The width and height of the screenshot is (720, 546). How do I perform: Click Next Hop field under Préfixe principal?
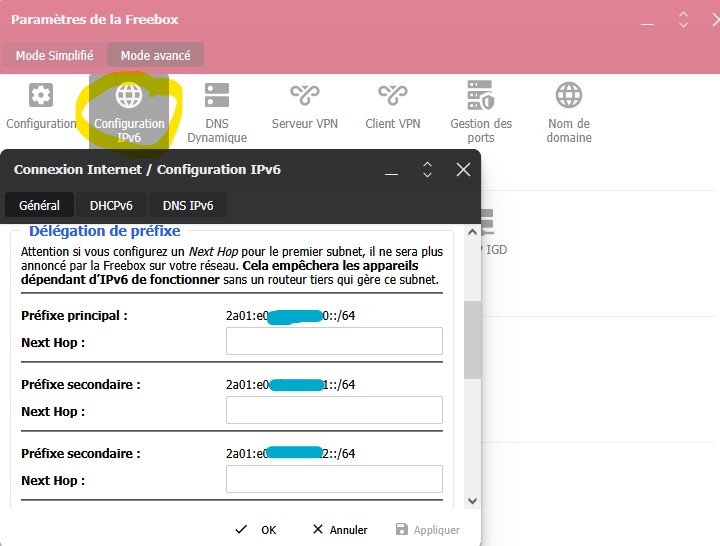(334, 341)
